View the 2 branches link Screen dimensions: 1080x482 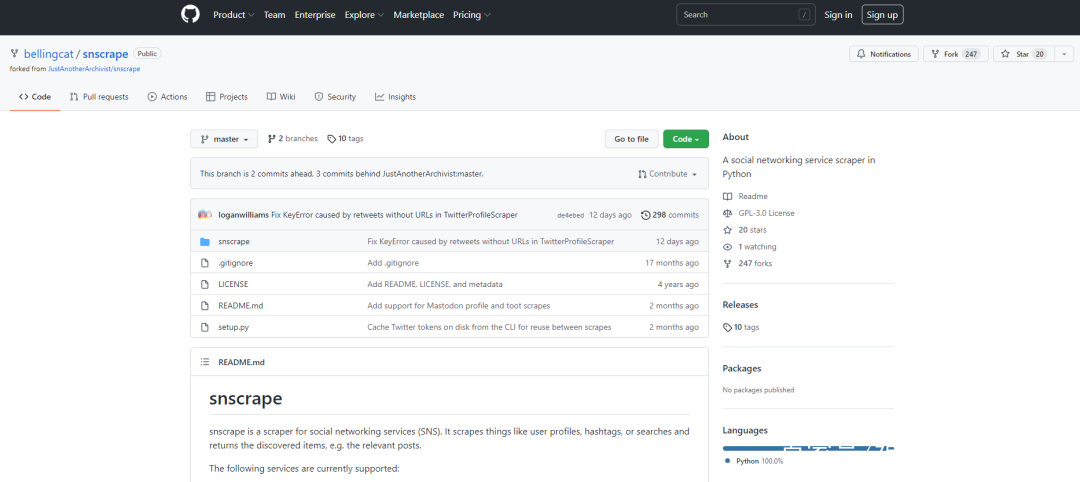coord(293,138)
